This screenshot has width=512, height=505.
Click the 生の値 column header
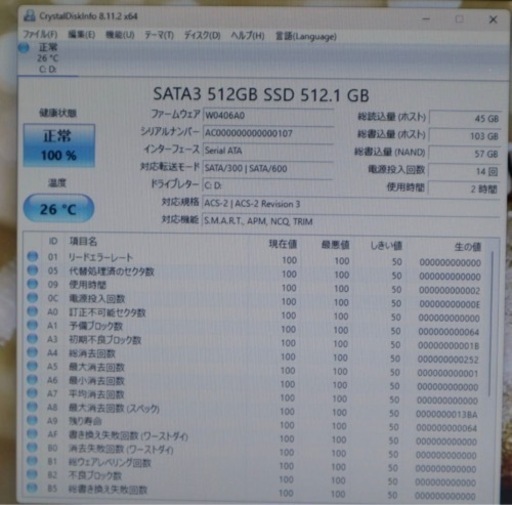[468, 247]
